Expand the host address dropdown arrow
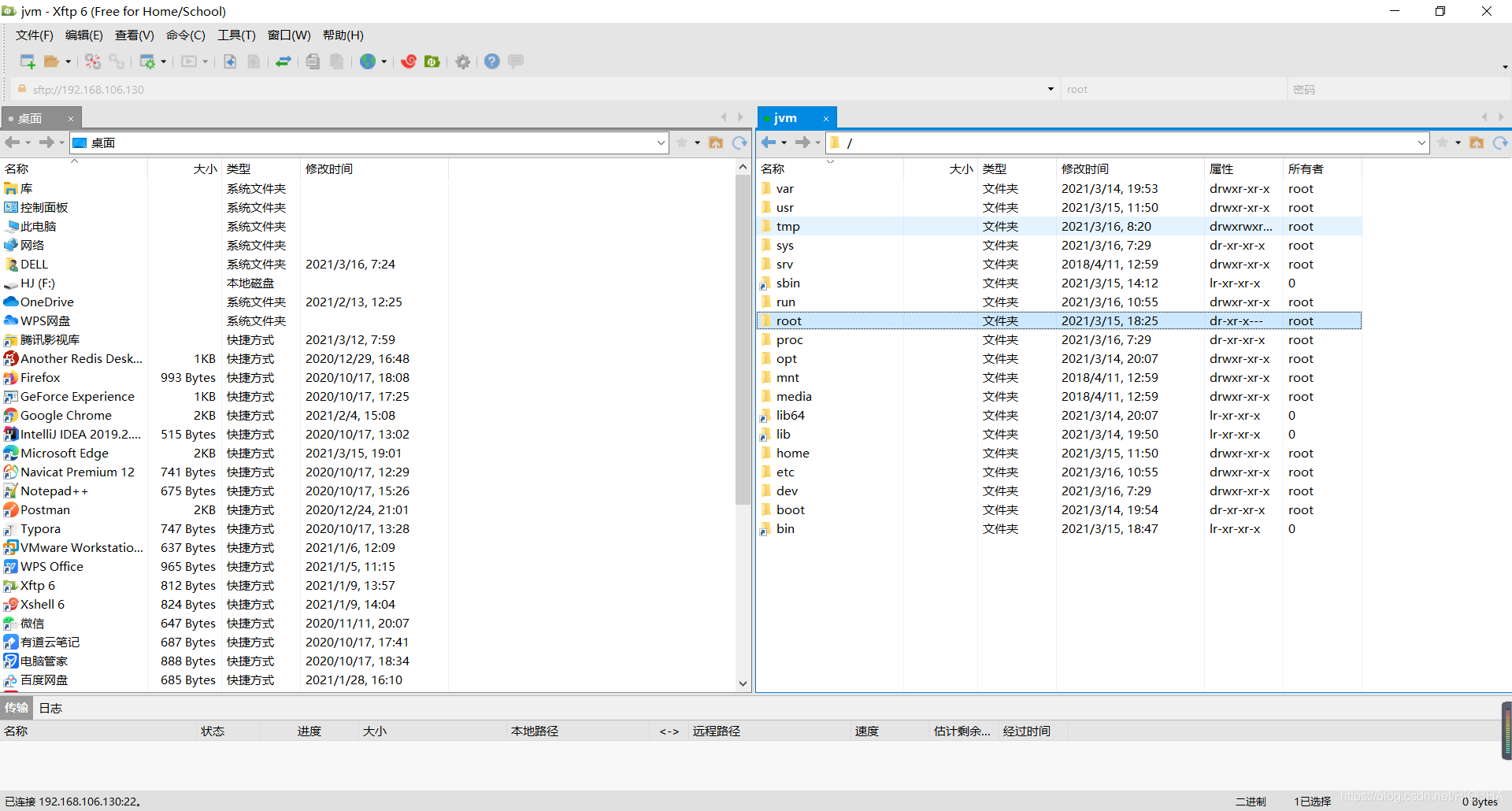This screenshot has height=811, width=1512. tap(1051, 90)
